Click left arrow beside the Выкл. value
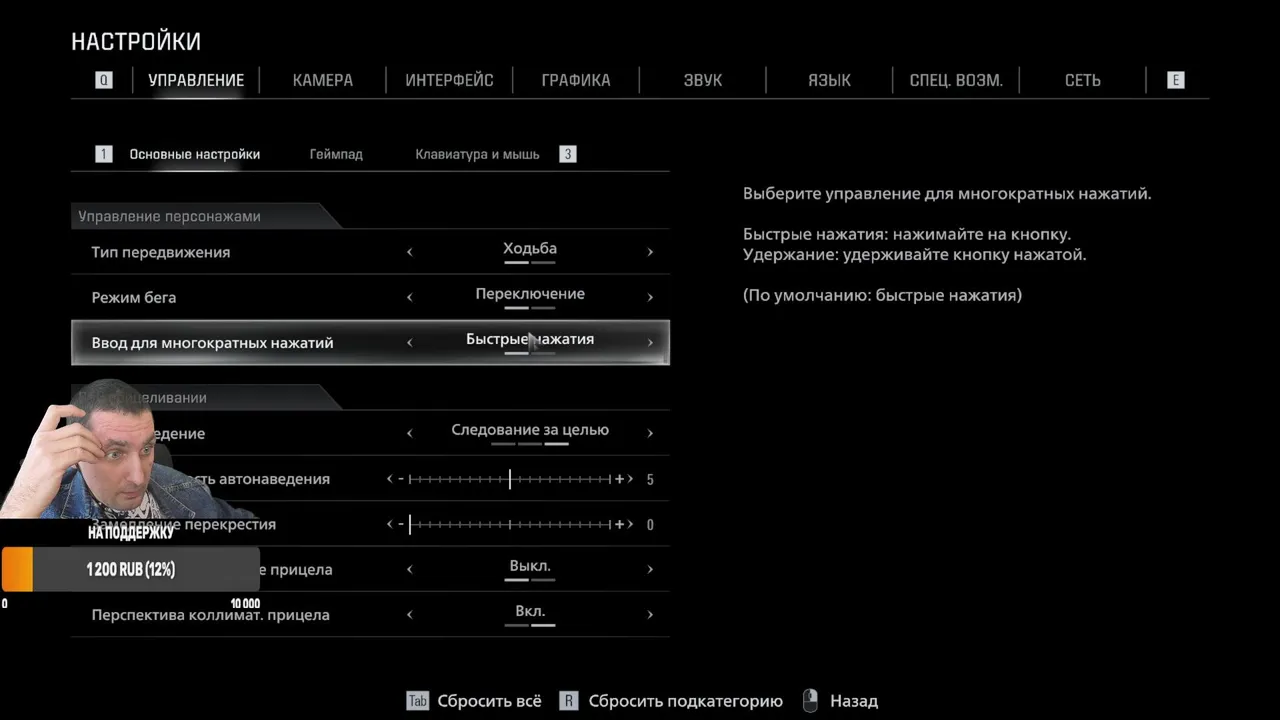The image size is (1280, 720). coord(409,569)
